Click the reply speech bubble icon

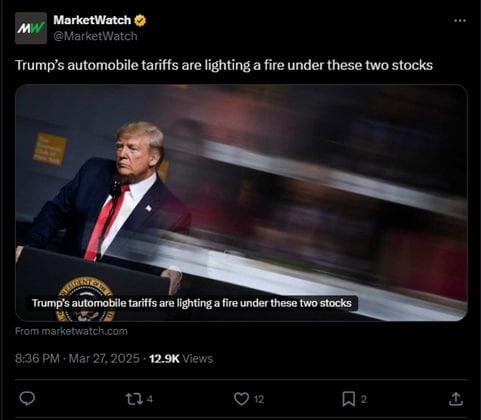pyautogui.click(x=27, y=399)
